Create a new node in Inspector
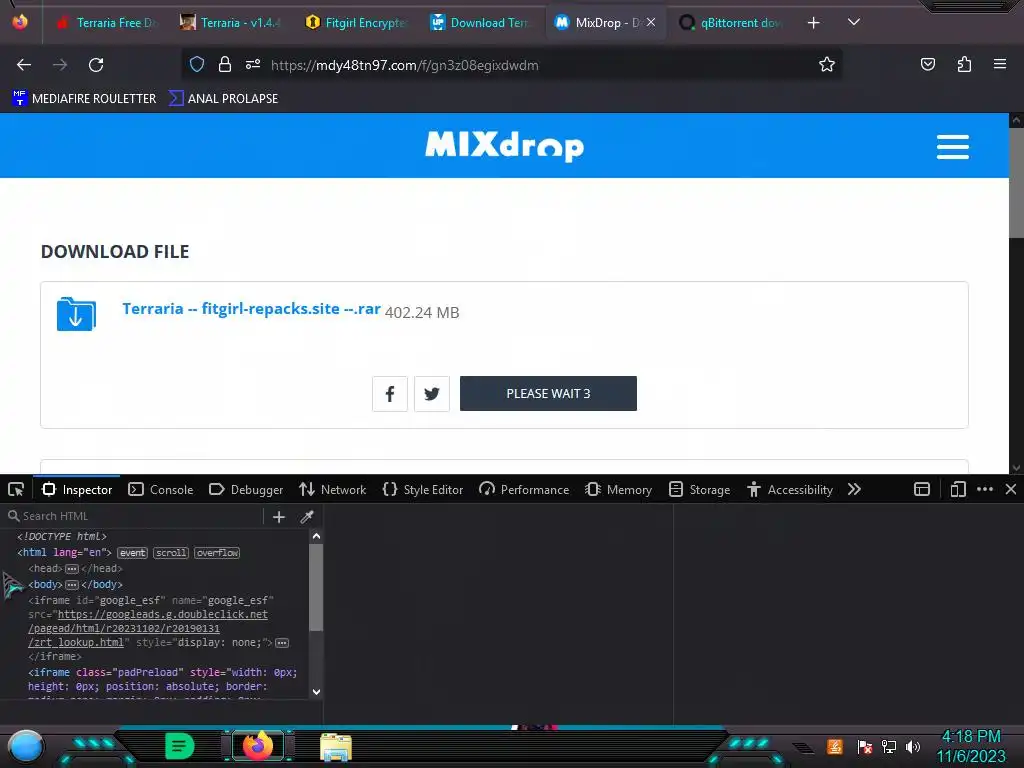The image size is (1024, 768). [279, 517]
